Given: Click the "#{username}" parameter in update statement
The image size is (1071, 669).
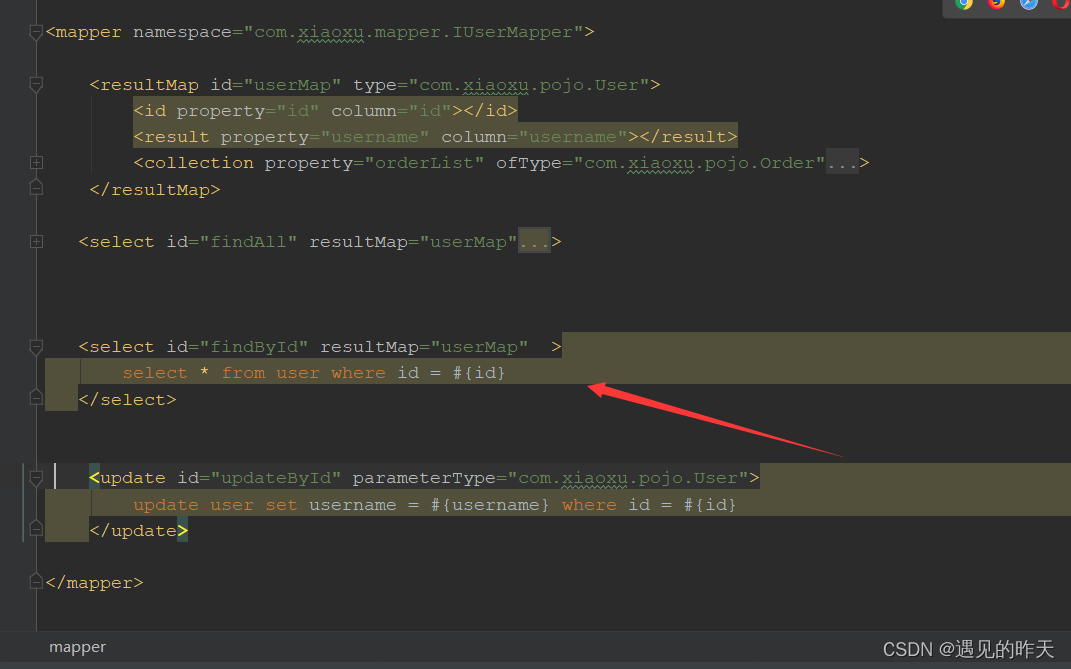Looking at the screenshot, I should pyautogui.click(x=490, y=505).
